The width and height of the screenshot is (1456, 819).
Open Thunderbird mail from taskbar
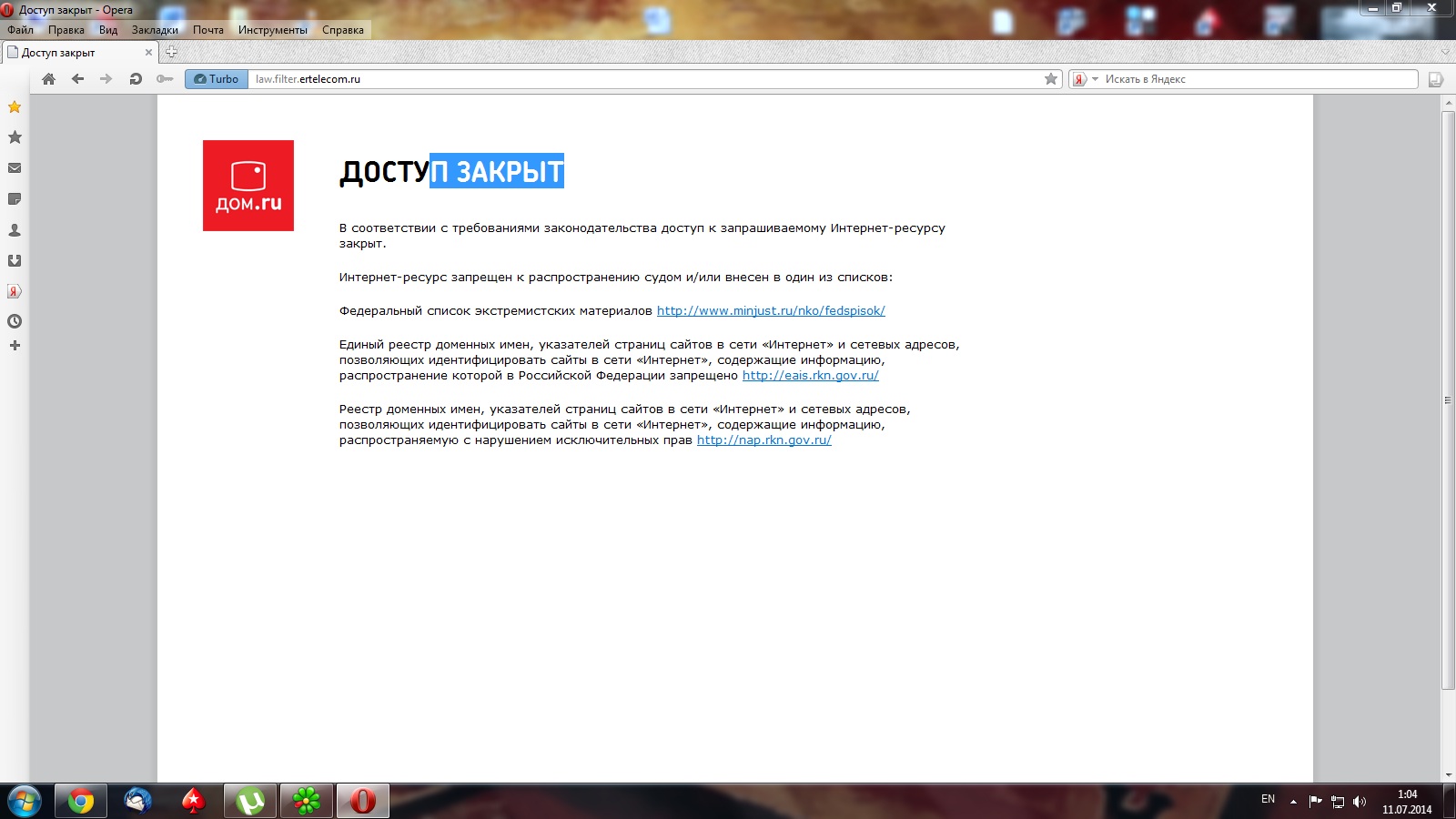137,802
